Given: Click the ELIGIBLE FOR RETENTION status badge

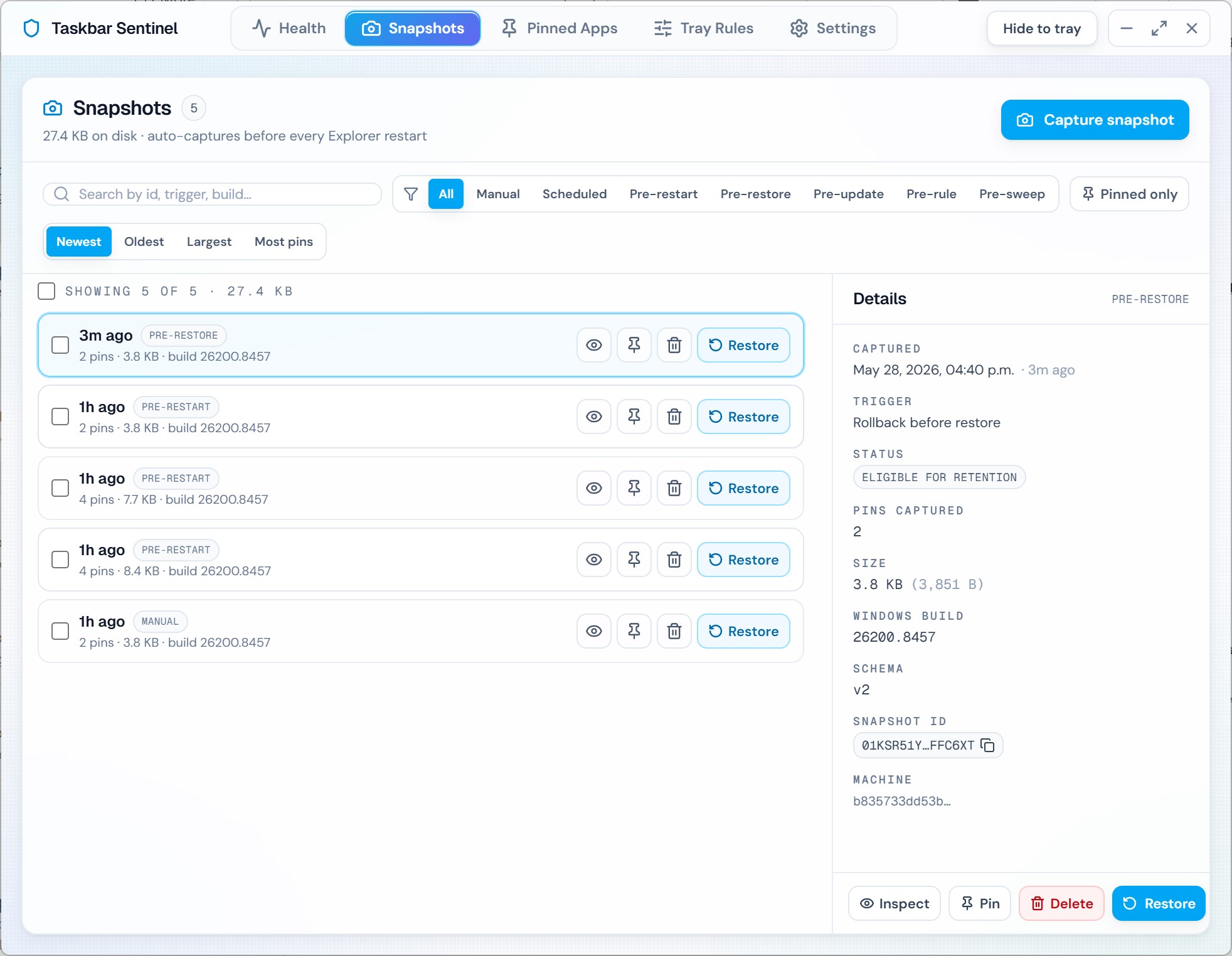Looking at the screenshot, I should point(939,477).
